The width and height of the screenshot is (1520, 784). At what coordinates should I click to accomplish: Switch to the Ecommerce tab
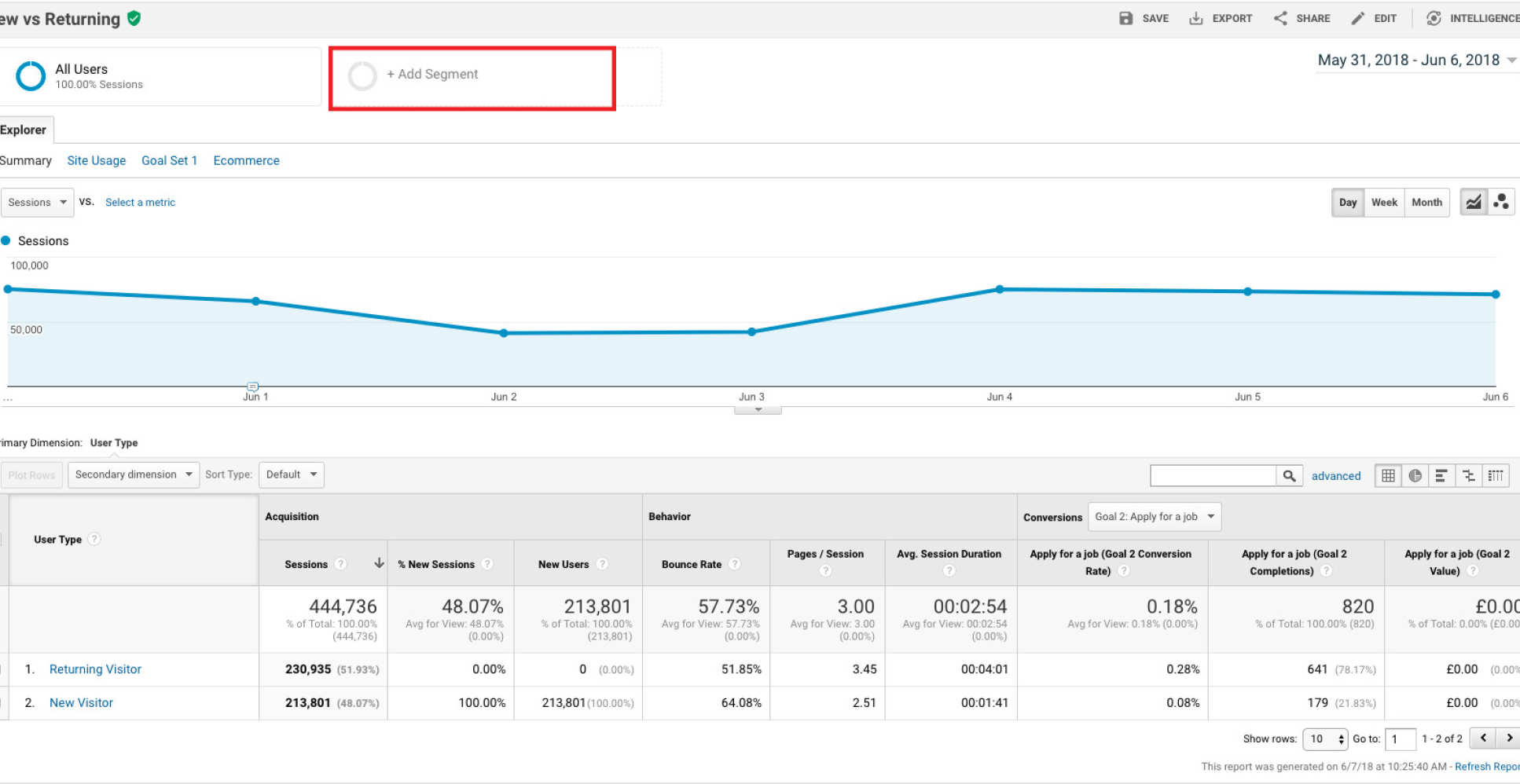pos(246,160)
